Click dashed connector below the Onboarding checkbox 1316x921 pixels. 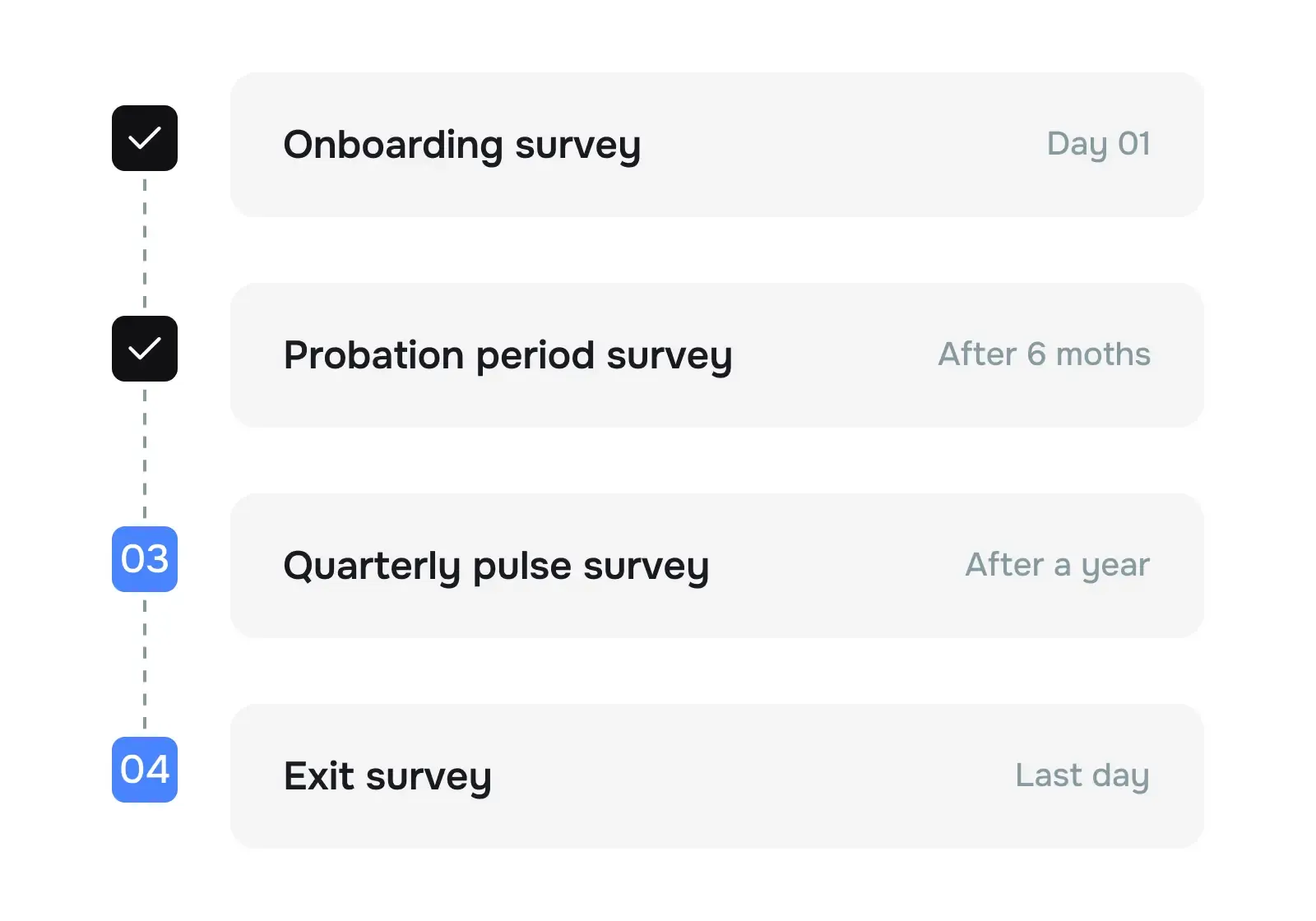(145, 243)
